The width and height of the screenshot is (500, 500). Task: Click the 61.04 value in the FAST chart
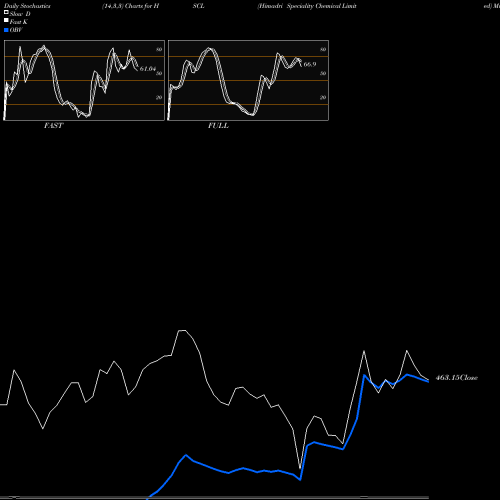click(x=148, y=69)
